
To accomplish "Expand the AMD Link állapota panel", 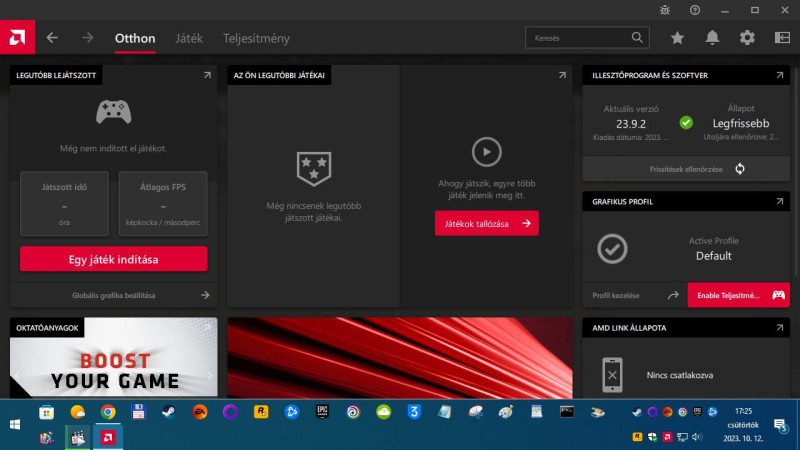I will tap(780, 328).
